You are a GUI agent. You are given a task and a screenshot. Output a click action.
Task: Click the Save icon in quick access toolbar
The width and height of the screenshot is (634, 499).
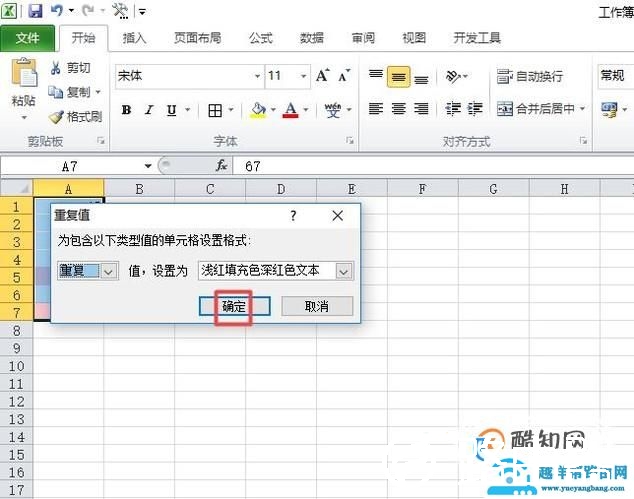point(35,11)
